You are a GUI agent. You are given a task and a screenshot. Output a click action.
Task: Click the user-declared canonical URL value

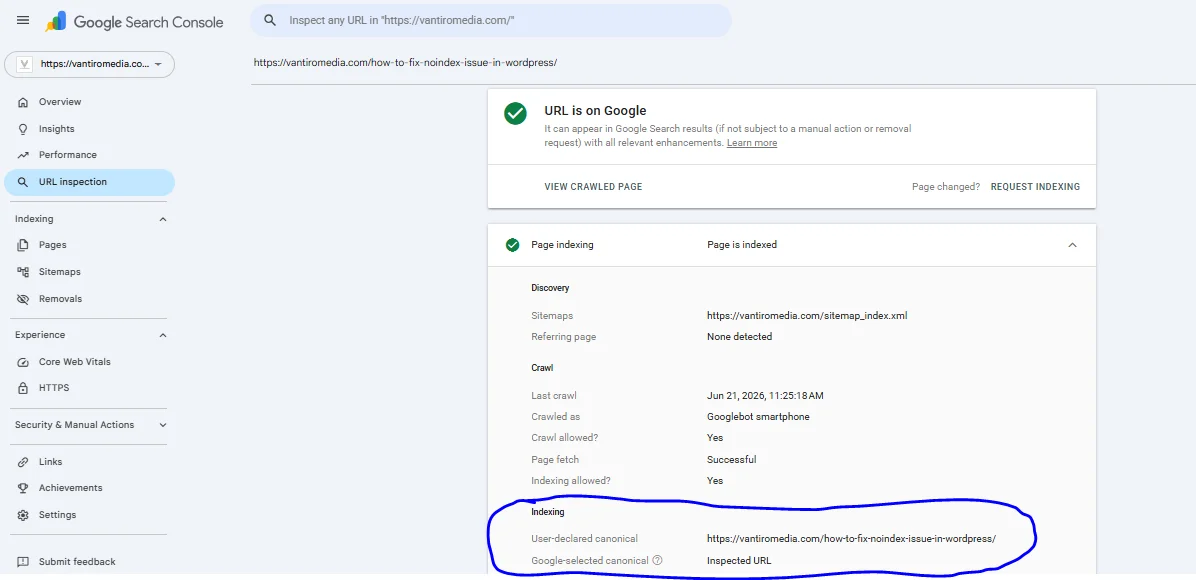click(851, 538)
